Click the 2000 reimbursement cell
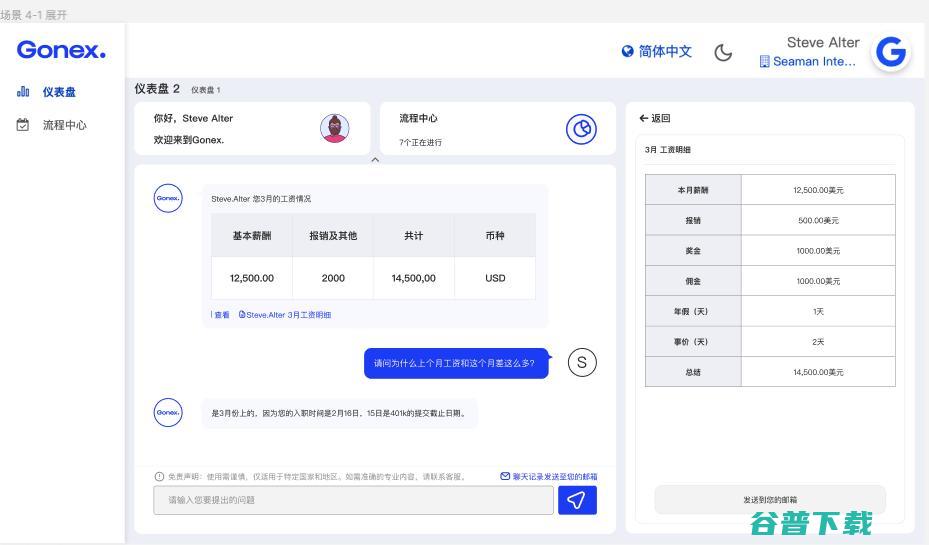The width and height of the screenshot is (929, 545). coord(333,278)
